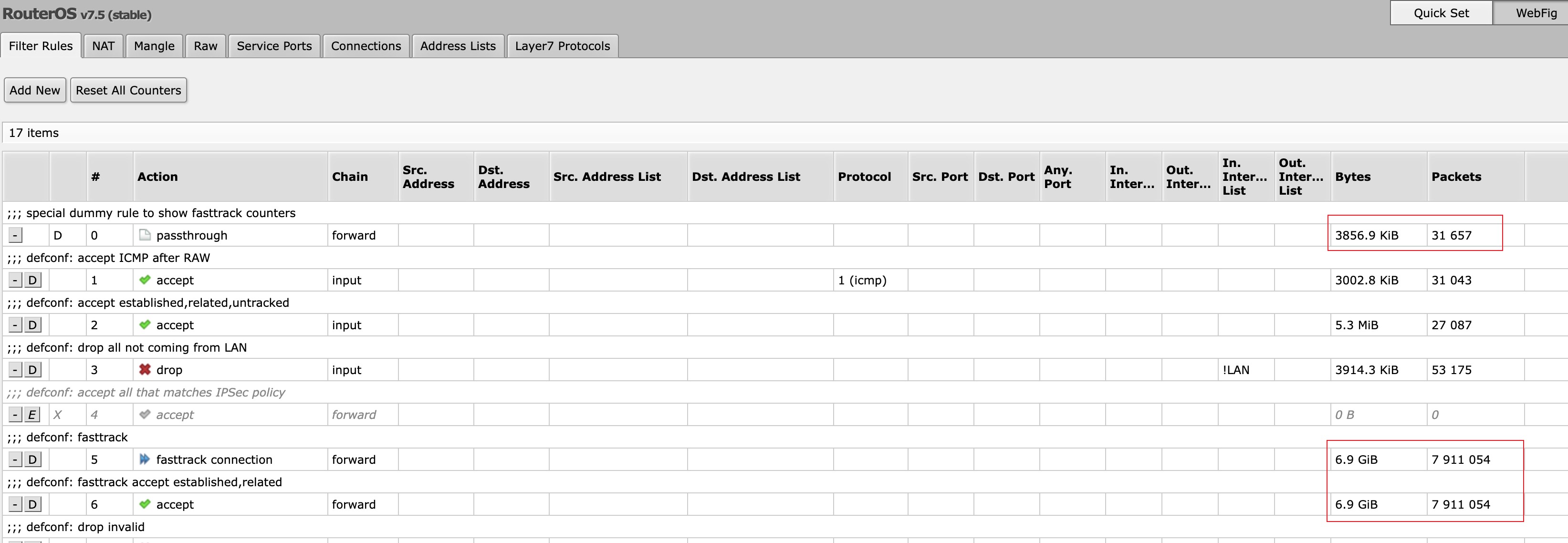Click the passthrough icon in rule 0
The width and height of the screenshot is (1568, 543).
145,235
